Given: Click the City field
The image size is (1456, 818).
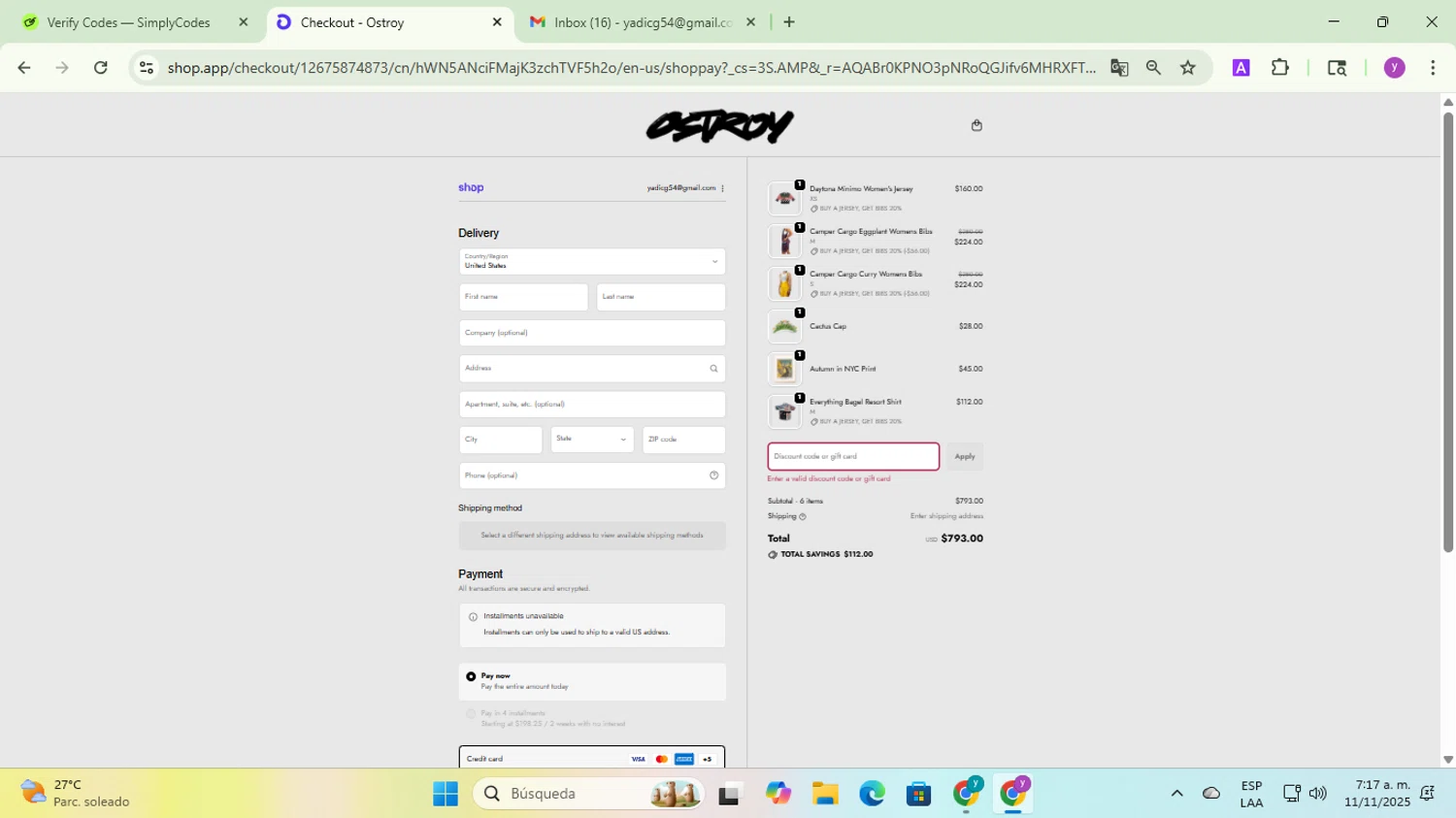Looking at the screenshot, I should (x=501, y=440).
